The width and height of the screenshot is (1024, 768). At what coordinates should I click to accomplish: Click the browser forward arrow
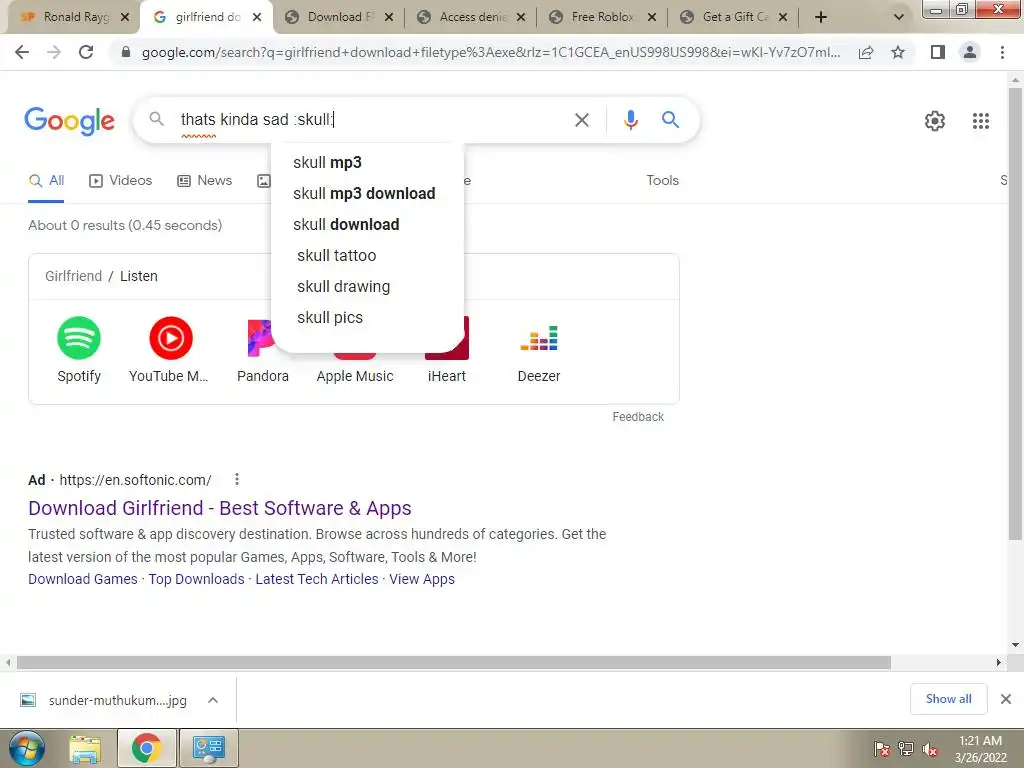coord(54,52)
